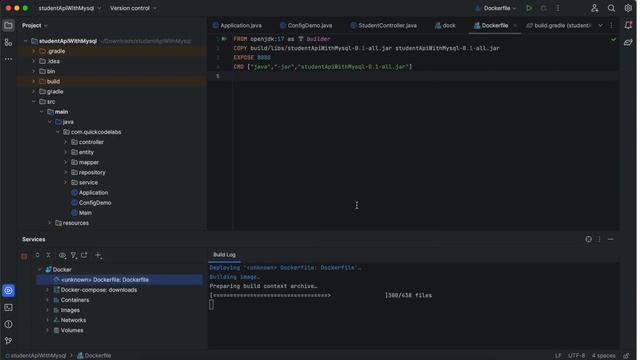Viewport: 640px width, 360px height.
Task: Select Application class in project tree
Action: (x=93, y=193)
